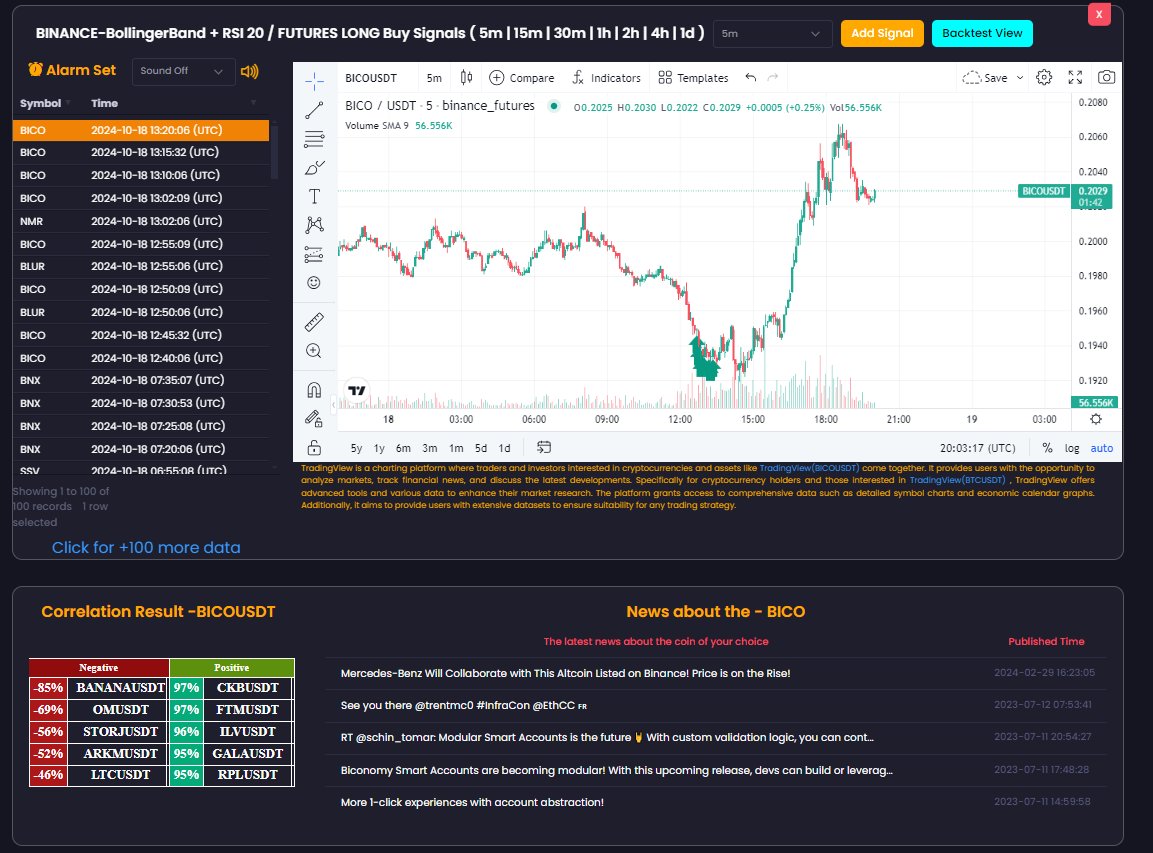The image size is (1153, 853).
Task: Select the trend line drawing tool
Action: 314,110
